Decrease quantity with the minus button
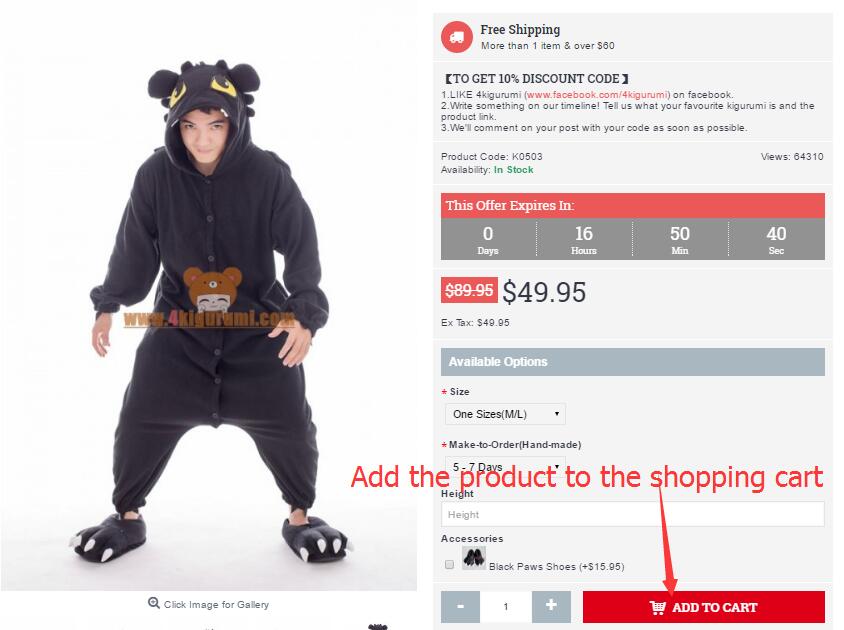This screenshot has height=630, width=844. coord(460,606)
